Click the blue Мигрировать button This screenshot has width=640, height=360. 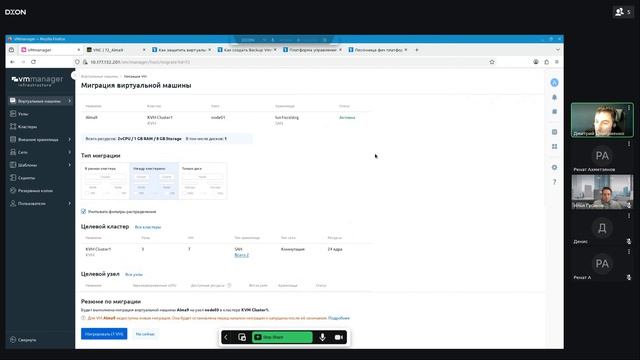point(104,334)
